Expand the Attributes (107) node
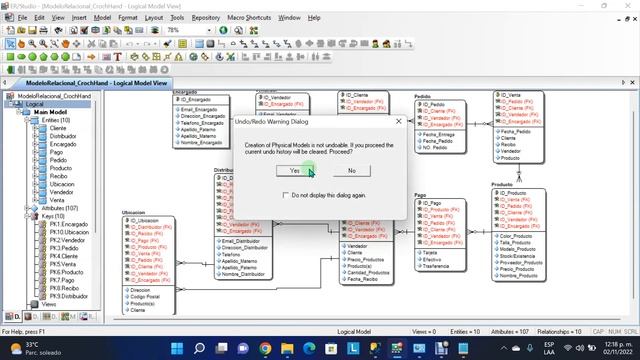640x360 pixels. 27,208
